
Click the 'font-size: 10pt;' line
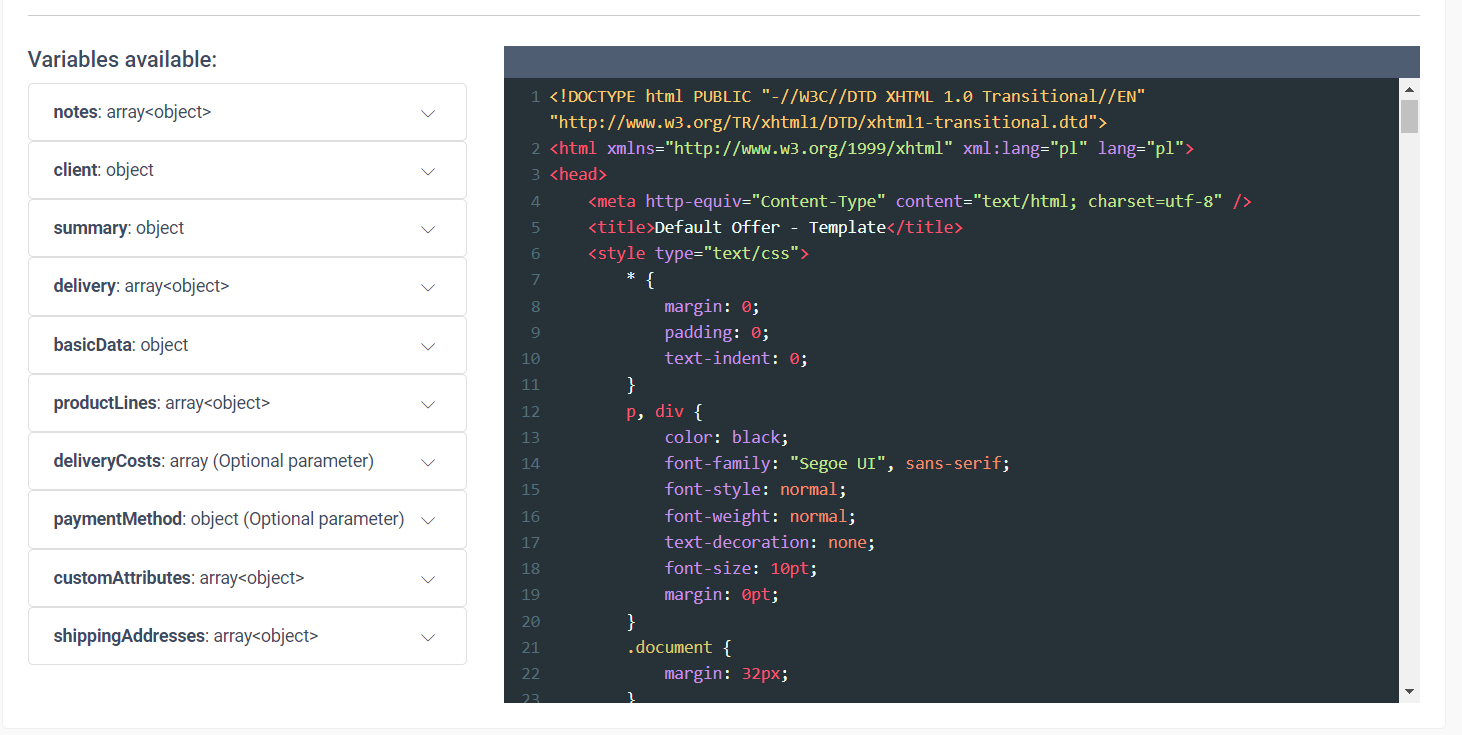click(x=741, y=568)
